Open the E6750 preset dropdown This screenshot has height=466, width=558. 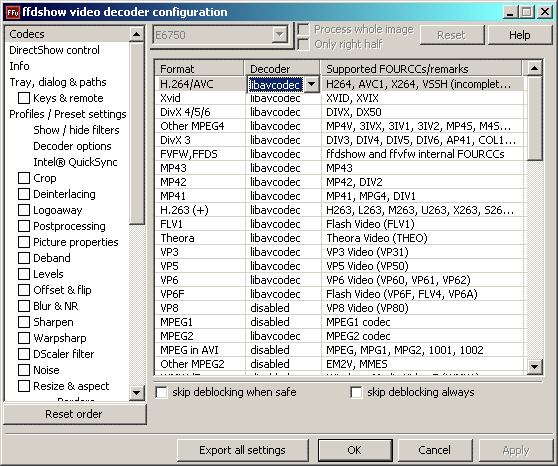tap(280, 35)
